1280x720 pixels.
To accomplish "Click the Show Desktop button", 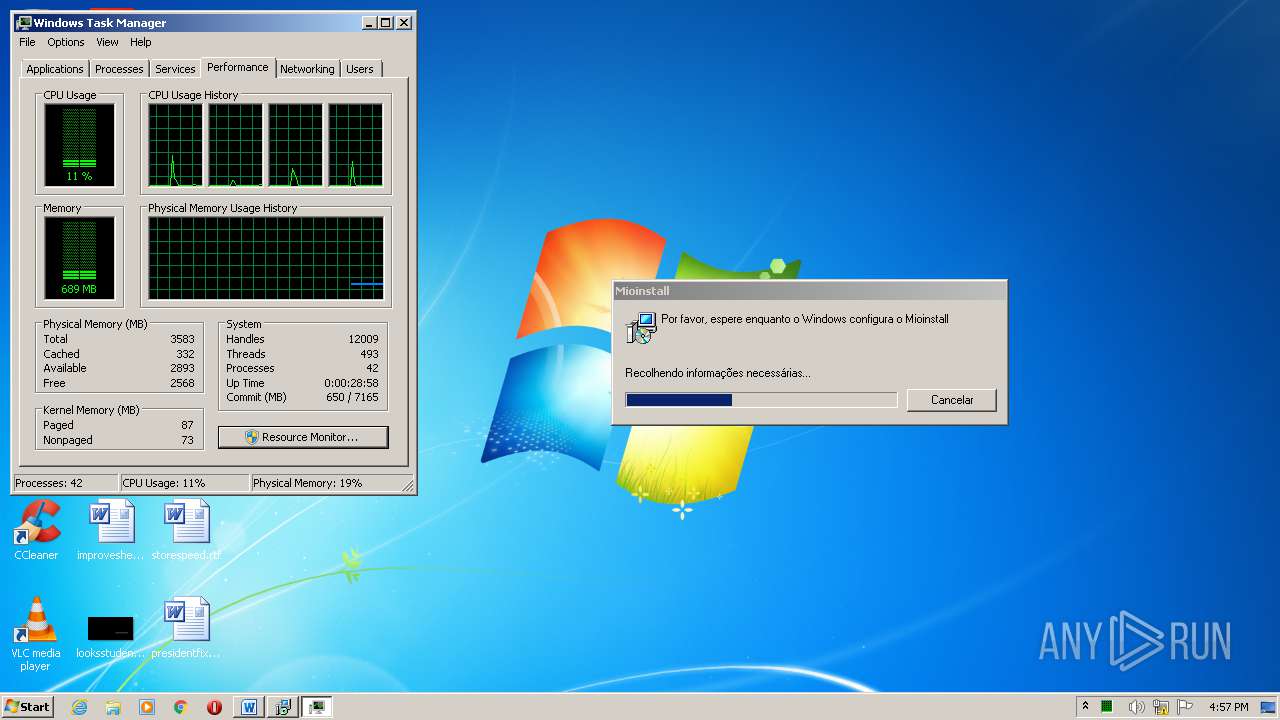I will (x=1269, y=707).
